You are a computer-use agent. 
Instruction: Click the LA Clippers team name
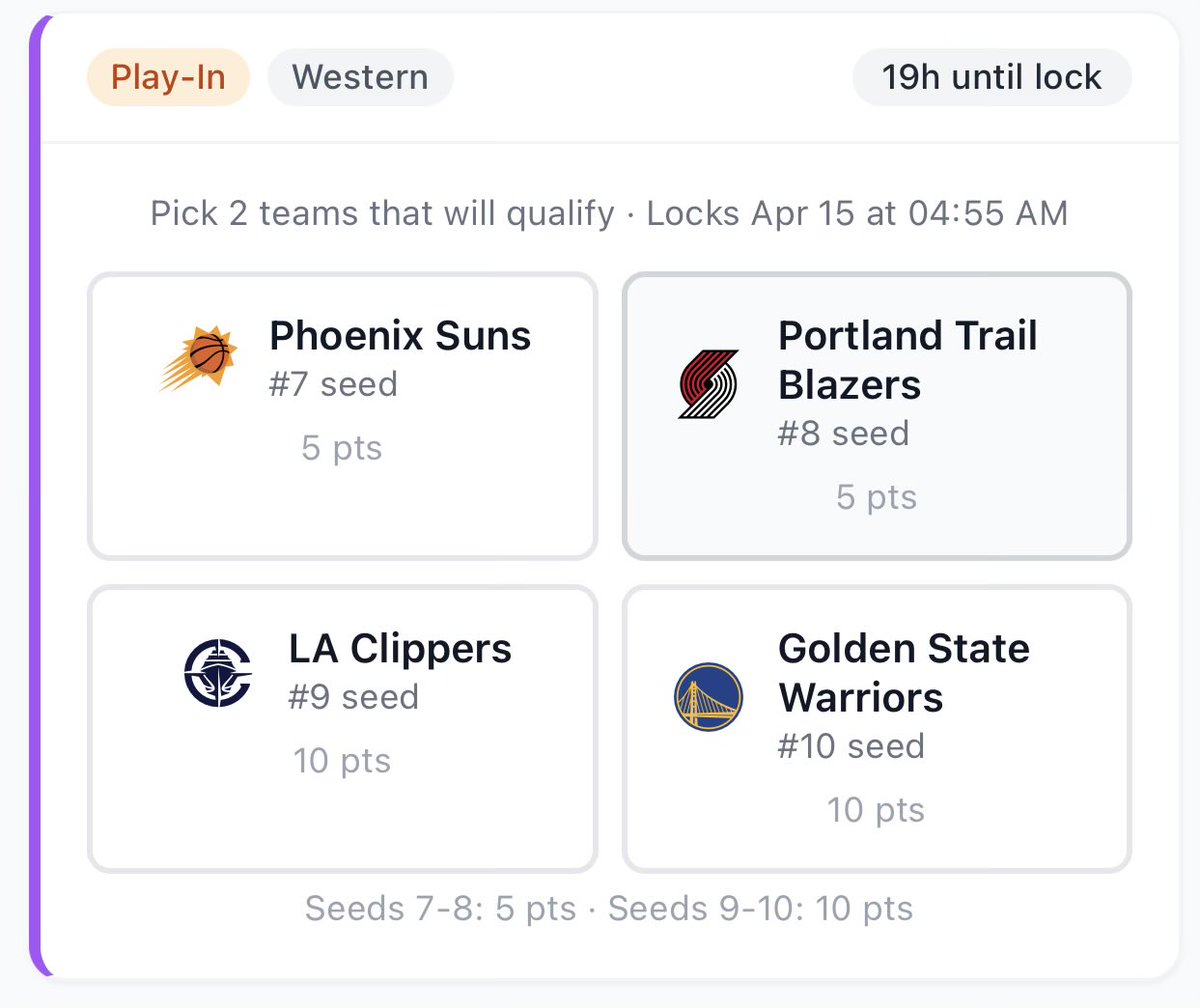400,649
